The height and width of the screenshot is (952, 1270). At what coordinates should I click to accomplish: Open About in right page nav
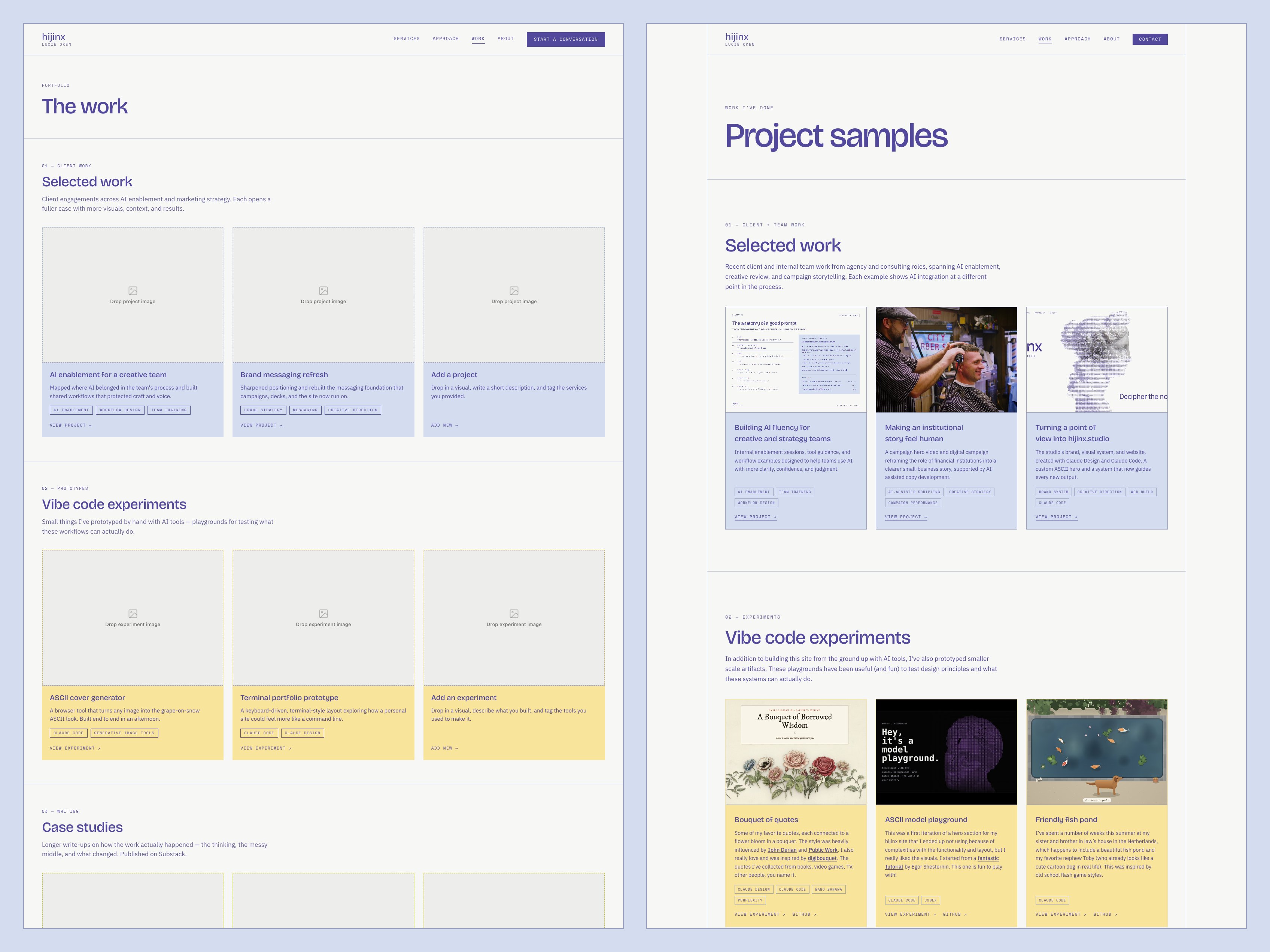click(1112, 39)
